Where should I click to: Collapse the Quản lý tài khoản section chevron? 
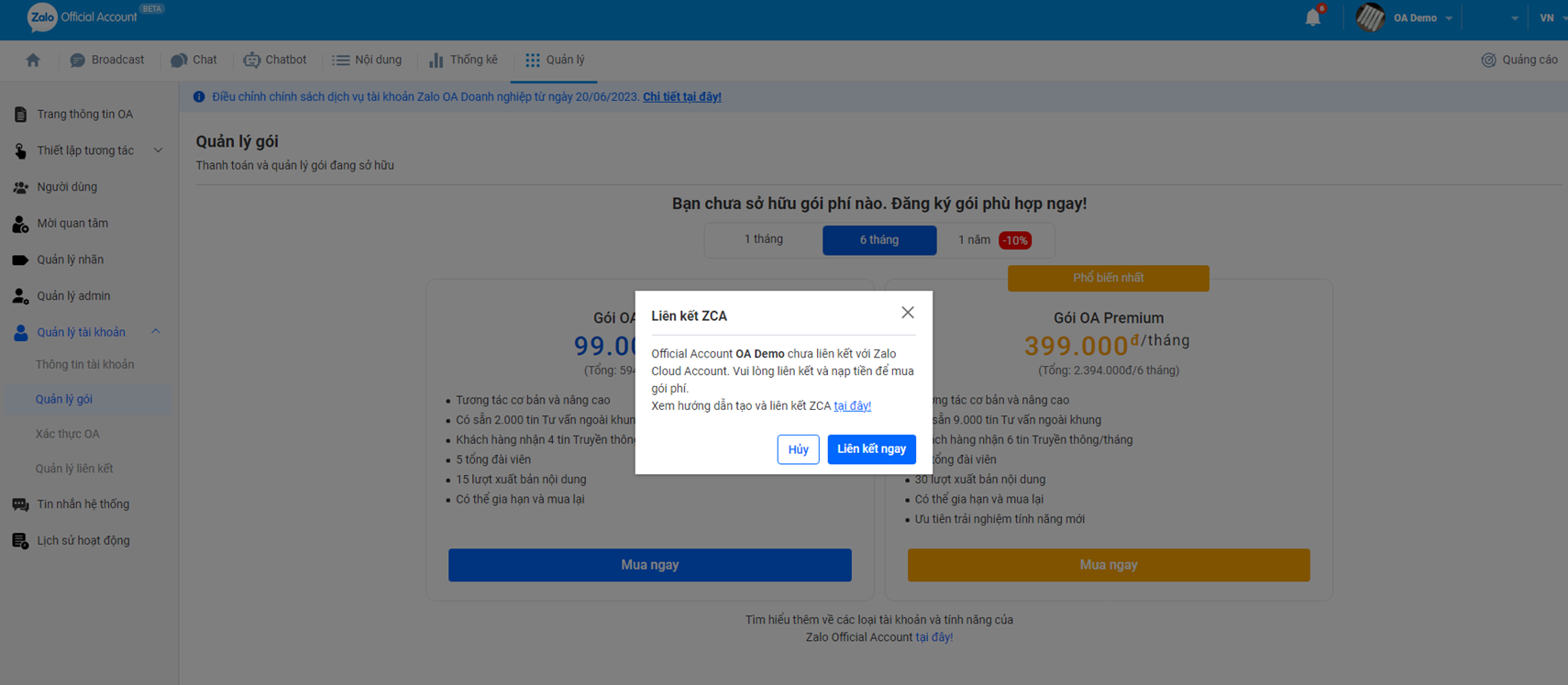coord(156,332)
